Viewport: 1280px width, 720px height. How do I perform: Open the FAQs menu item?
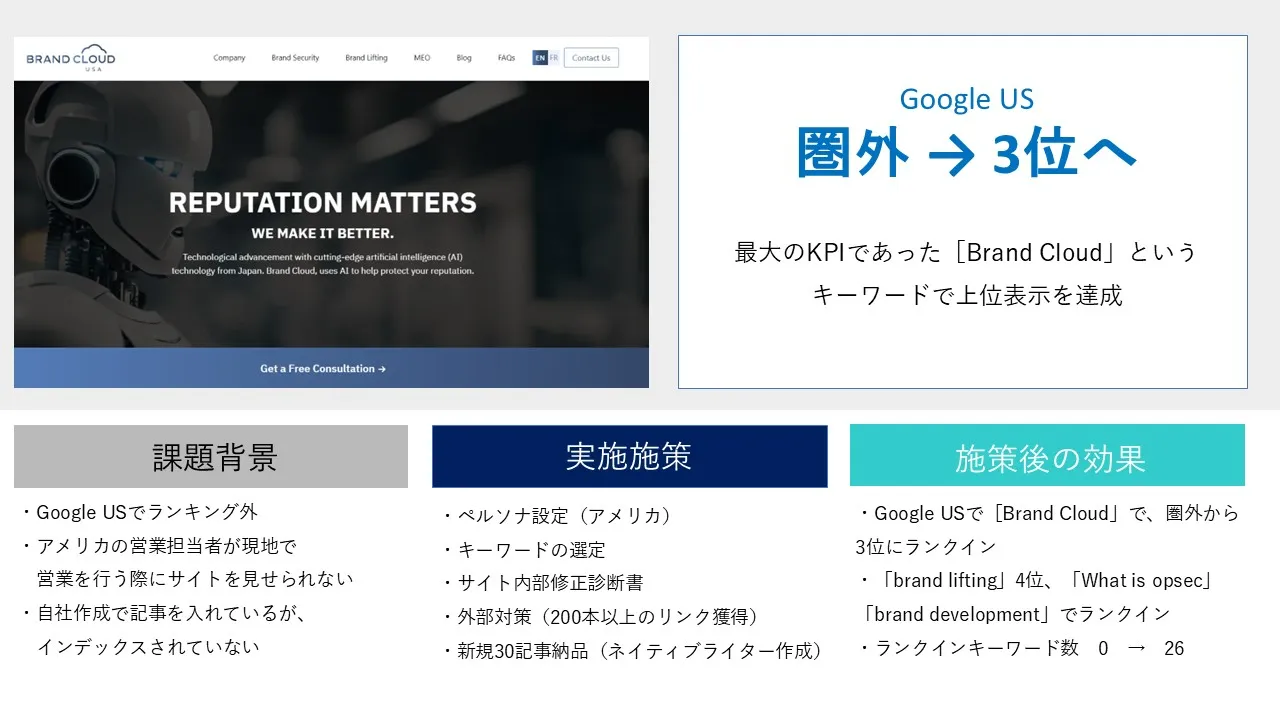[x=506, y=58]
